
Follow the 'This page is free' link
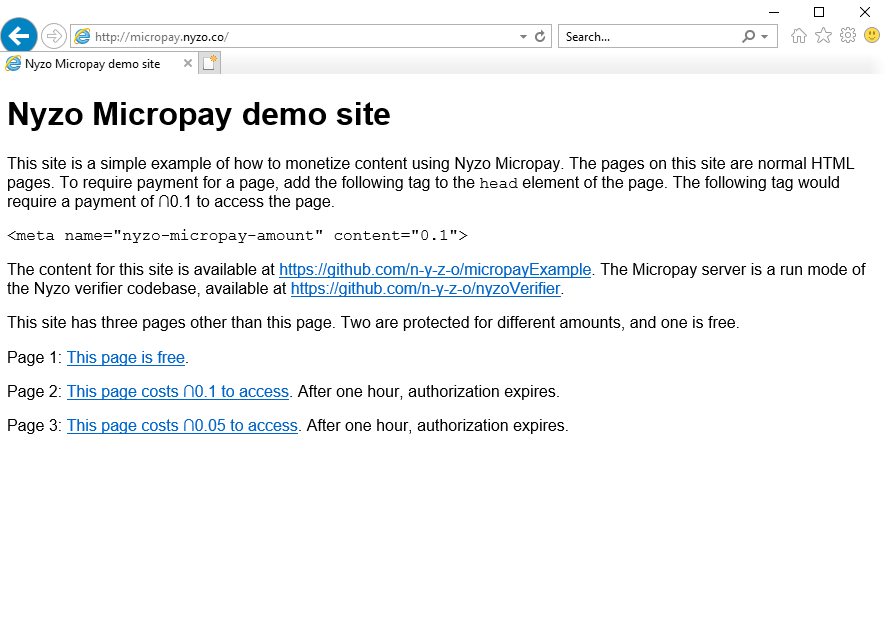tap(126, 358)
